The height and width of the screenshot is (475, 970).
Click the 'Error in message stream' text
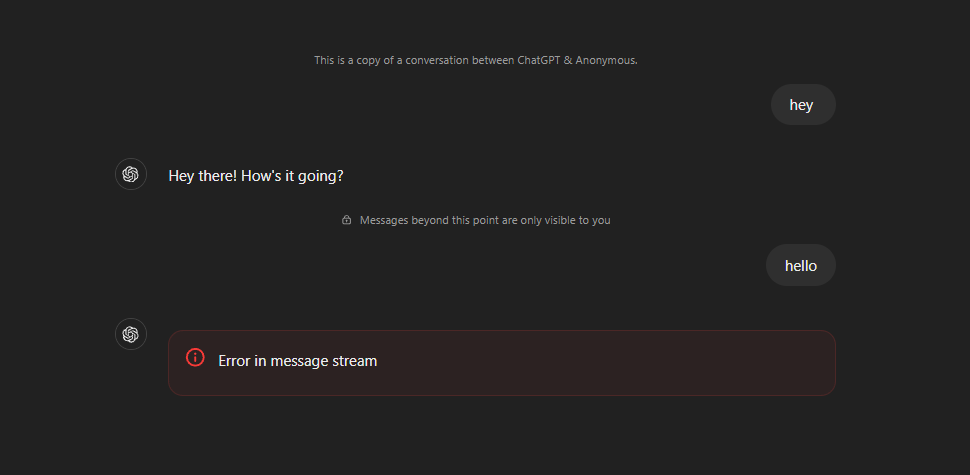click(298, 361)
